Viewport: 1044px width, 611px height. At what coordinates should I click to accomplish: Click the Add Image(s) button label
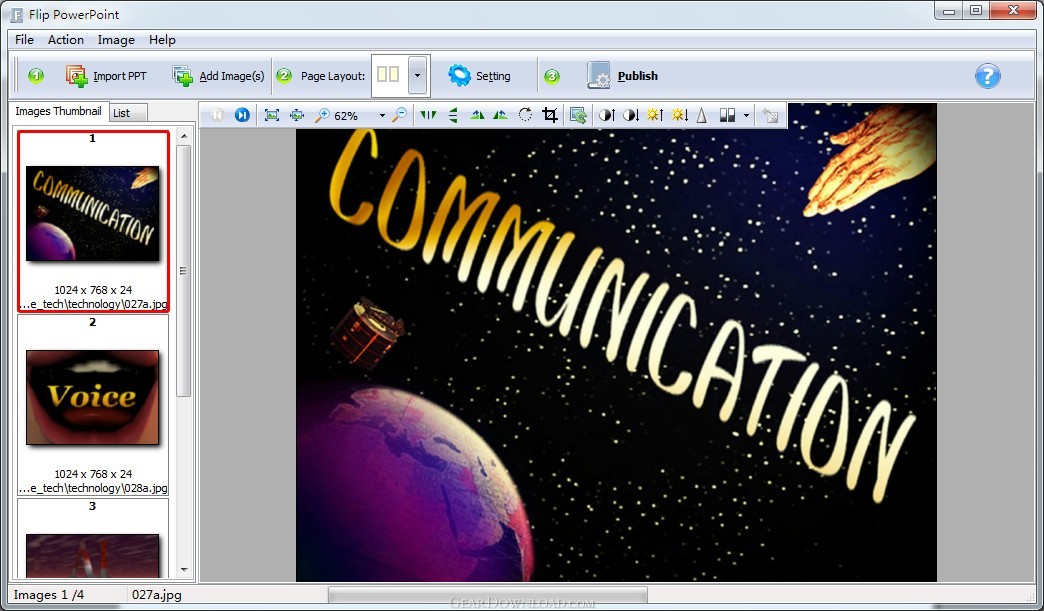(x=232, y=76)
